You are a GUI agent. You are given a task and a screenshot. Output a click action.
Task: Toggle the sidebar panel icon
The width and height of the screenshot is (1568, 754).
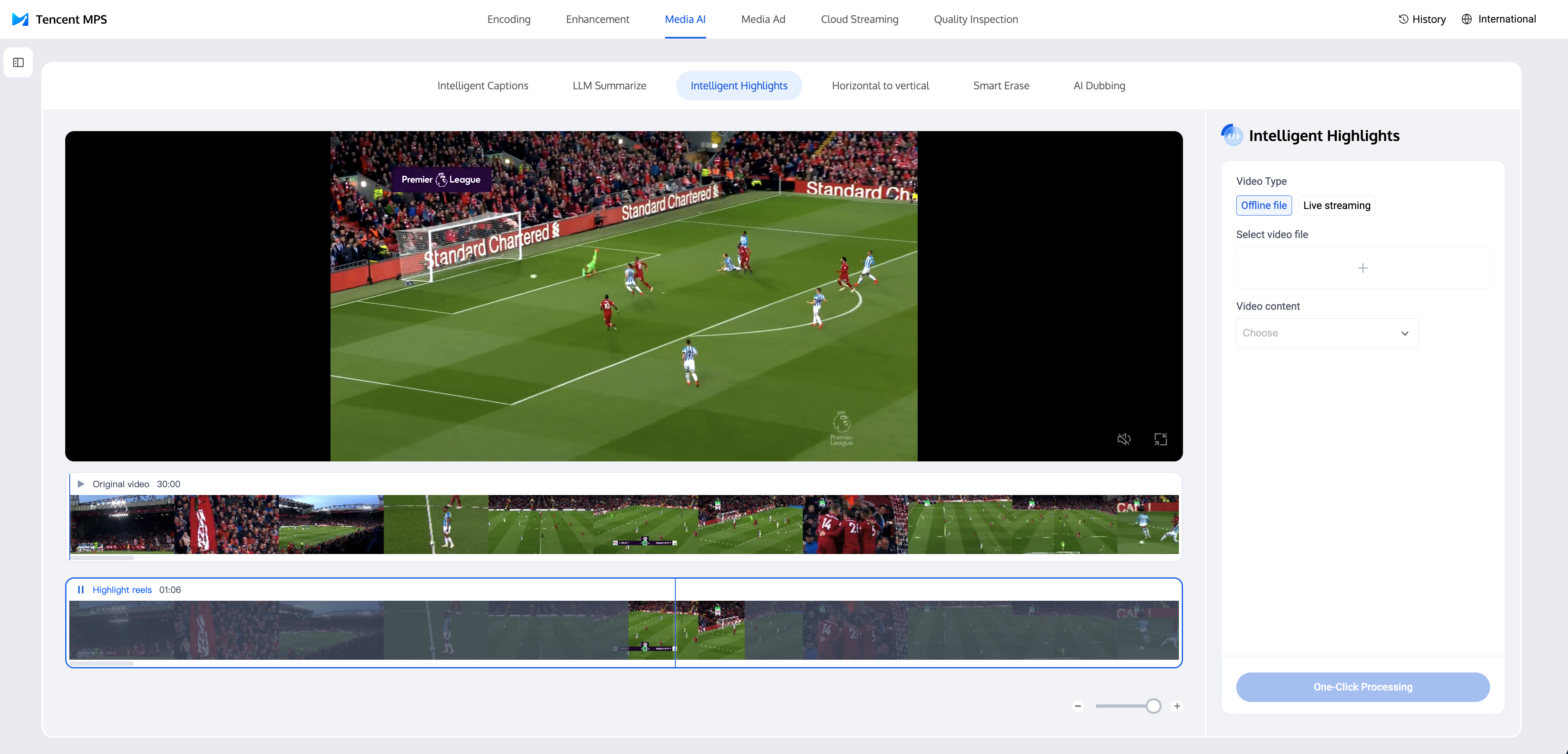coord(18,63)
